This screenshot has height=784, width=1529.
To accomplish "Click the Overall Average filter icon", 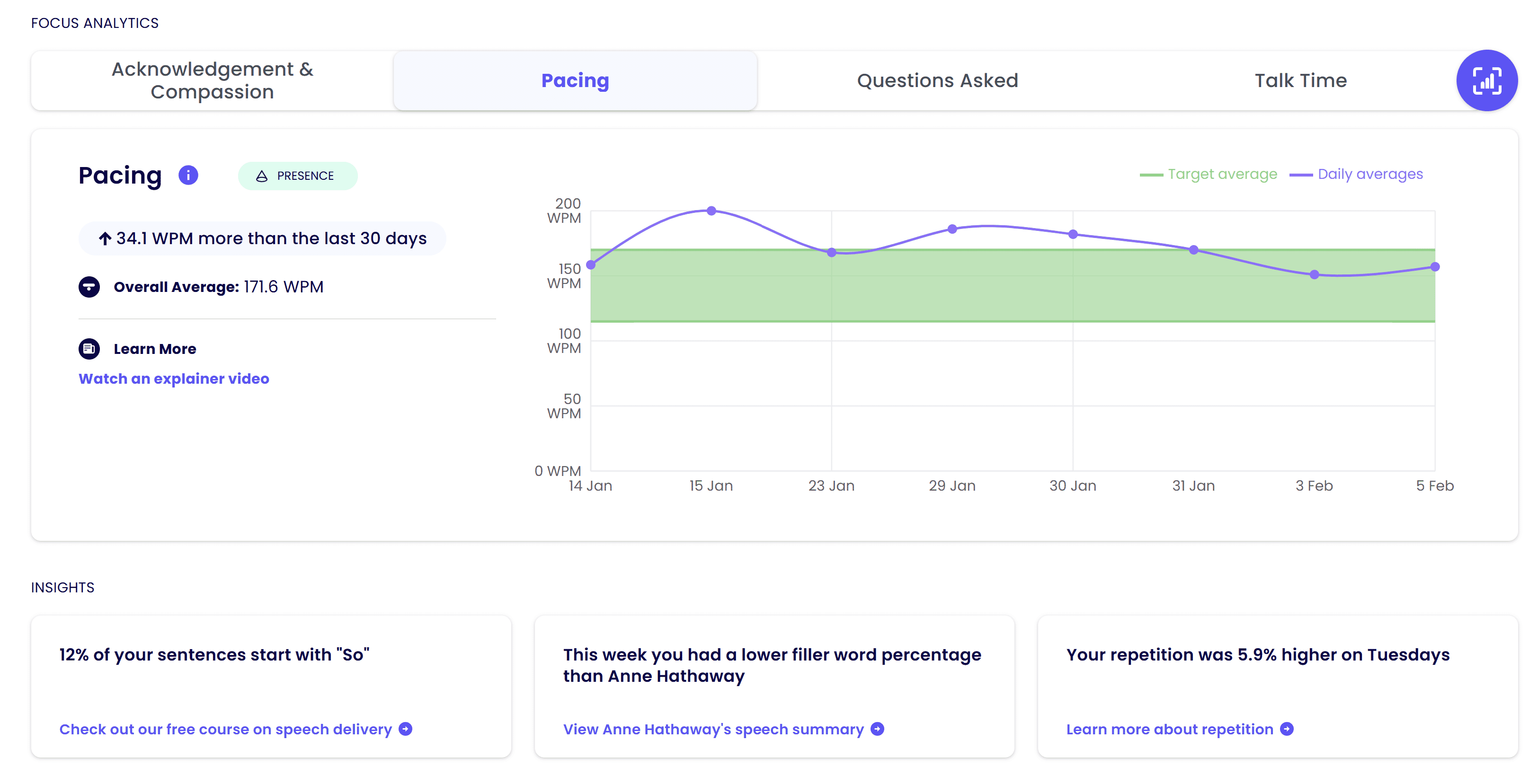I will pos(89,287).
